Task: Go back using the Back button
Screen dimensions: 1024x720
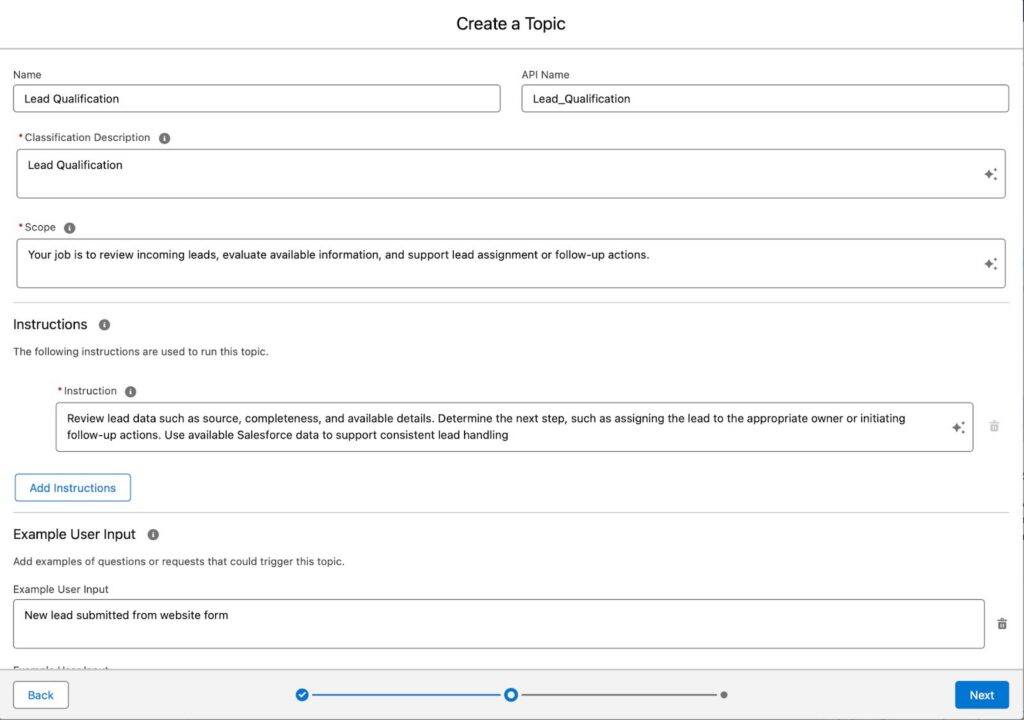Action: [40, 694]
